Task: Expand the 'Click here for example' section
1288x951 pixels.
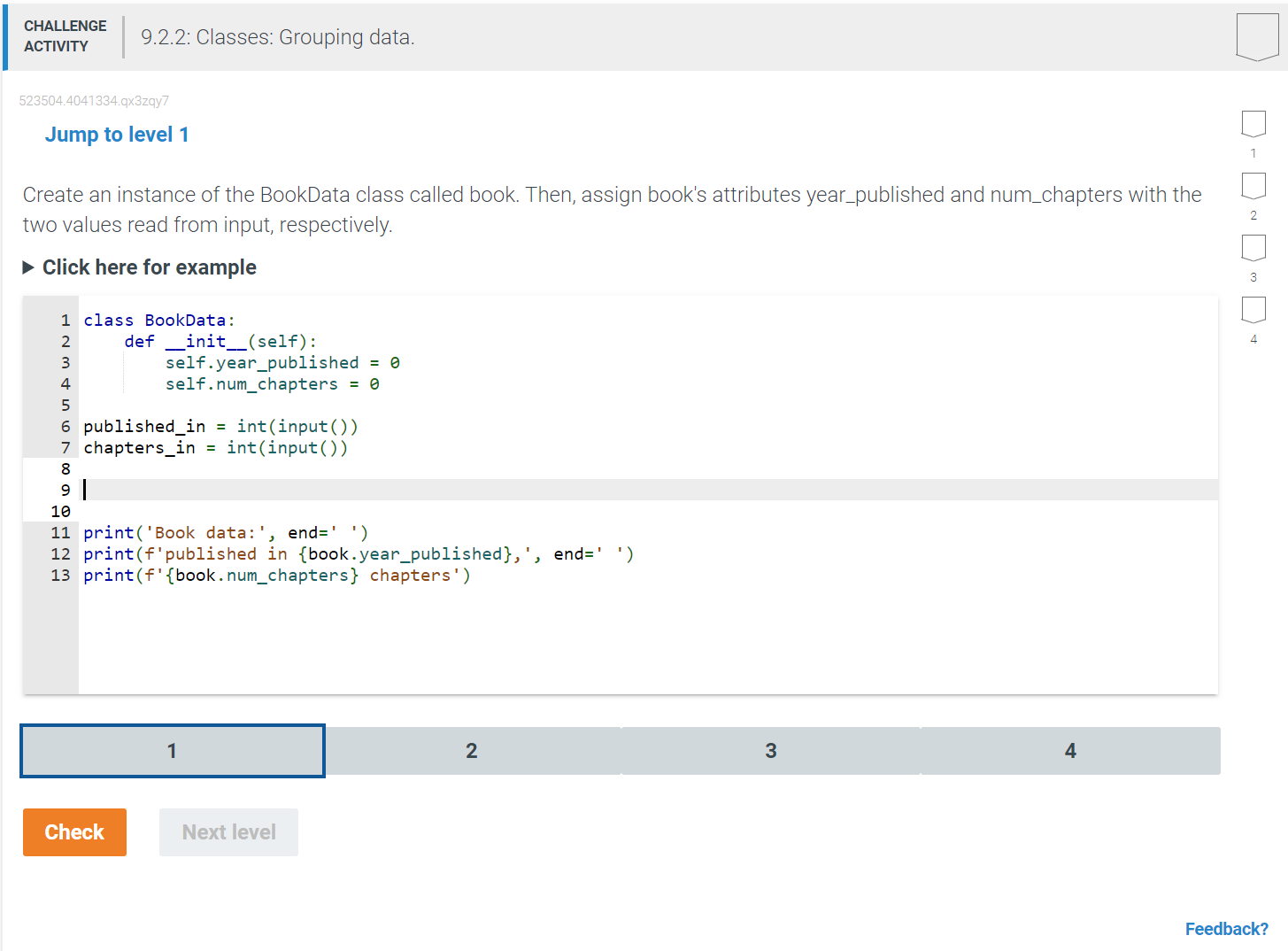Action: pos(149,267)
